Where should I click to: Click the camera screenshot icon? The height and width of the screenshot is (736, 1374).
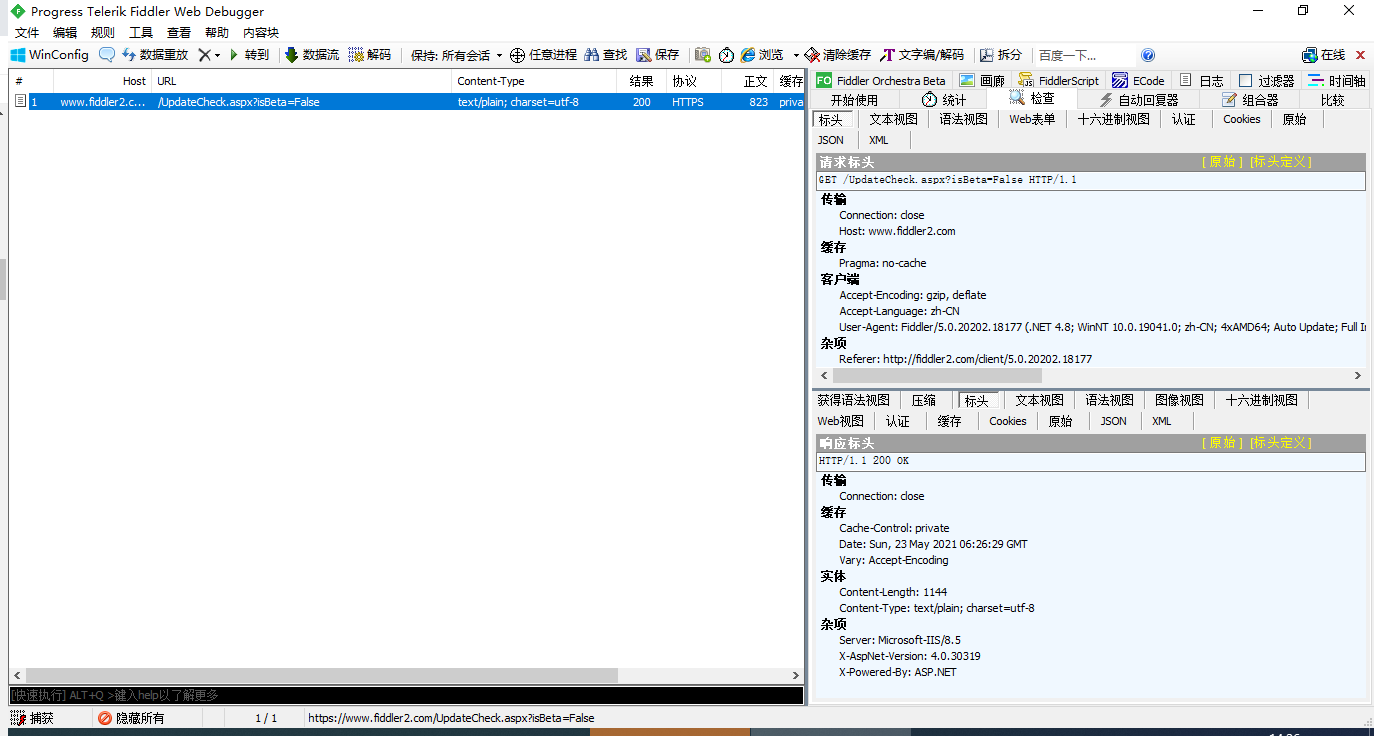coord(703,55)
